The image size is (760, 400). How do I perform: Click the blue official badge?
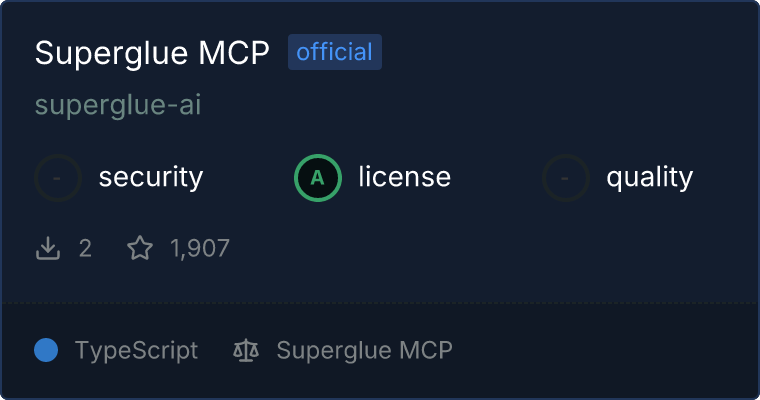tap(335, 52)
